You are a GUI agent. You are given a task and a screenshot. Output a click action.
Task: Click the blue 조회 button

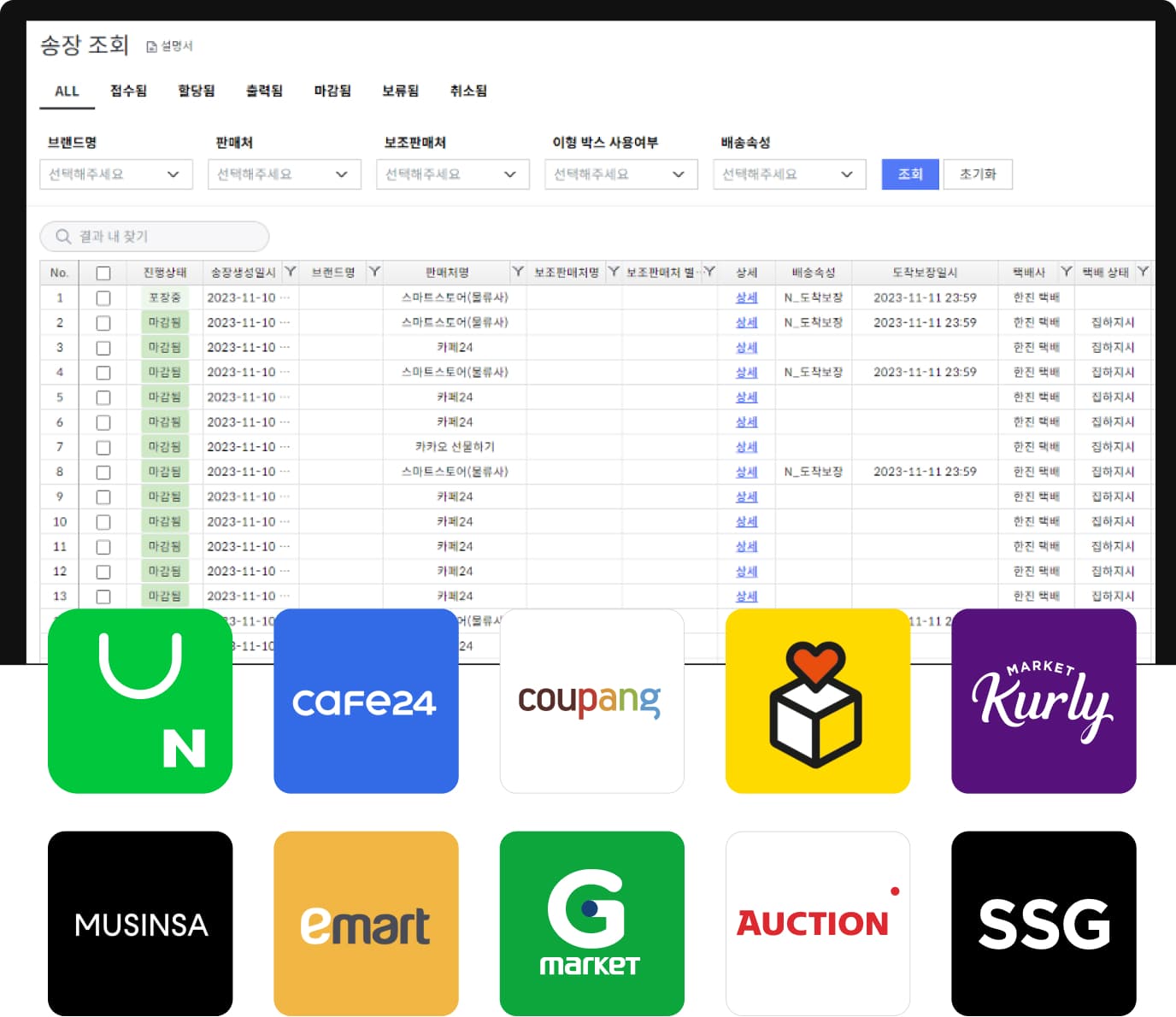pos(910,174)
